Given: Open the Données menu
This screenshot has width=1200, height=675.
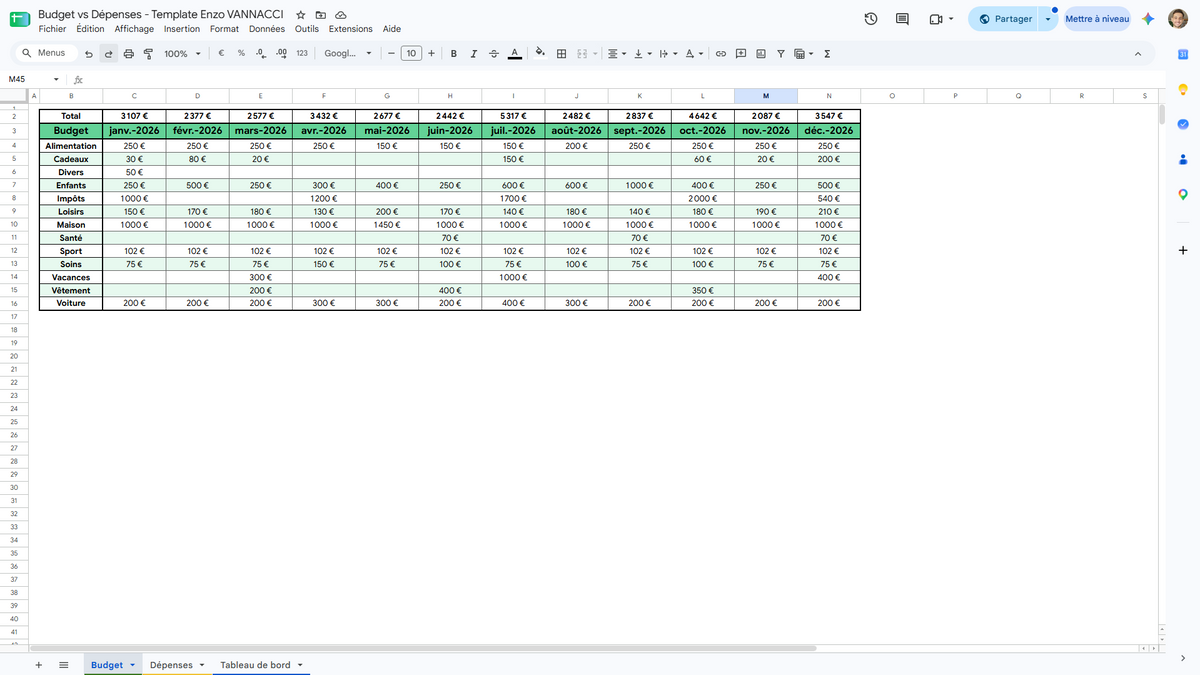Looking at the screenshot, I should click(x=267, y=29).
